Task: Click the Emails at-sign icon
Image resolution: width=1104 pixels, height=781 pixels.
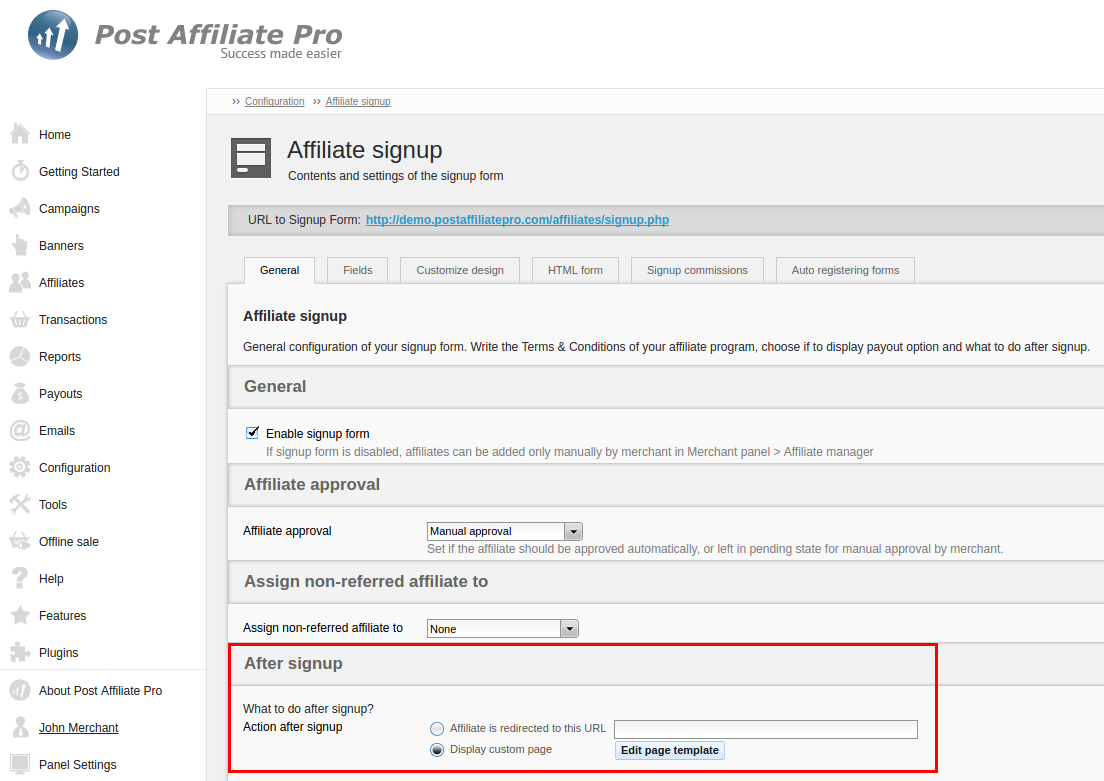Action: tap(20, 430)
